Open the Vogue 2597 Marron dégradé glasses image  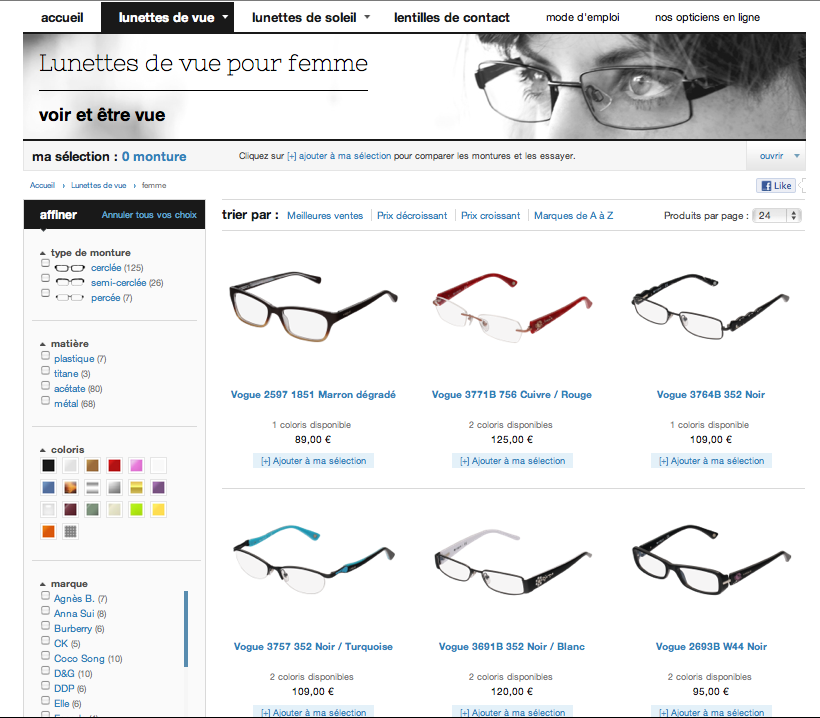pyautogui.click(x=313, y=307)
